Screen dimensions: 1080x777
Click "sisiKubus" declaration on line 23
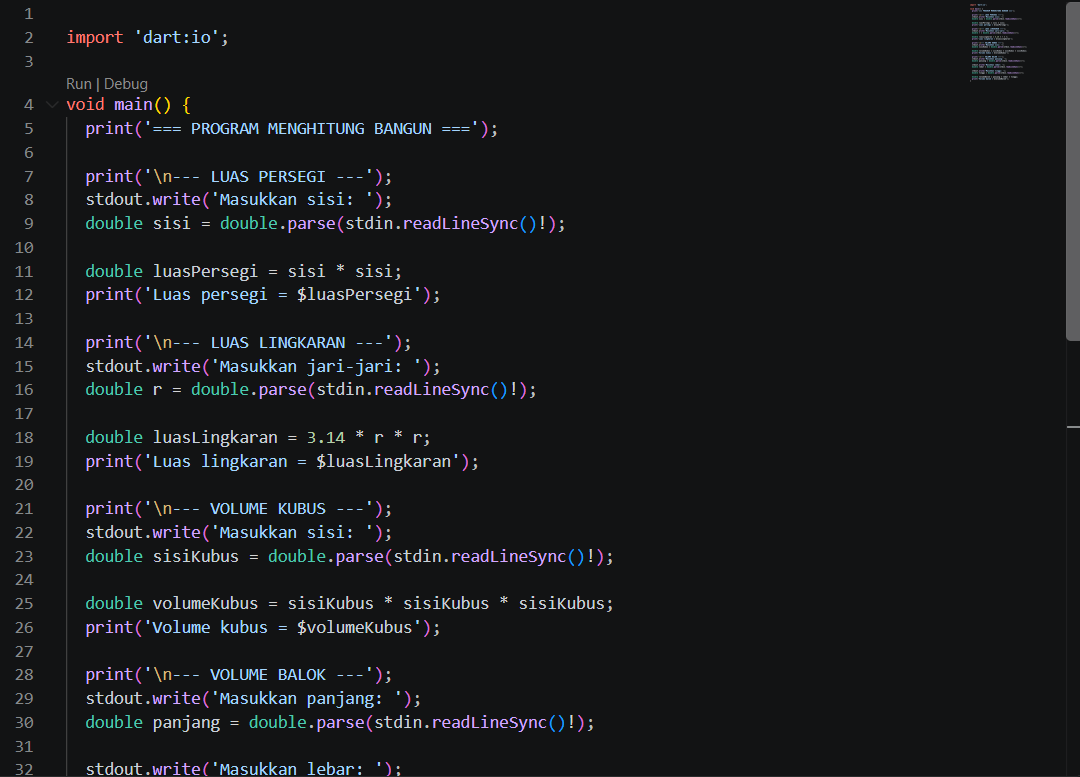click(196, 557)
